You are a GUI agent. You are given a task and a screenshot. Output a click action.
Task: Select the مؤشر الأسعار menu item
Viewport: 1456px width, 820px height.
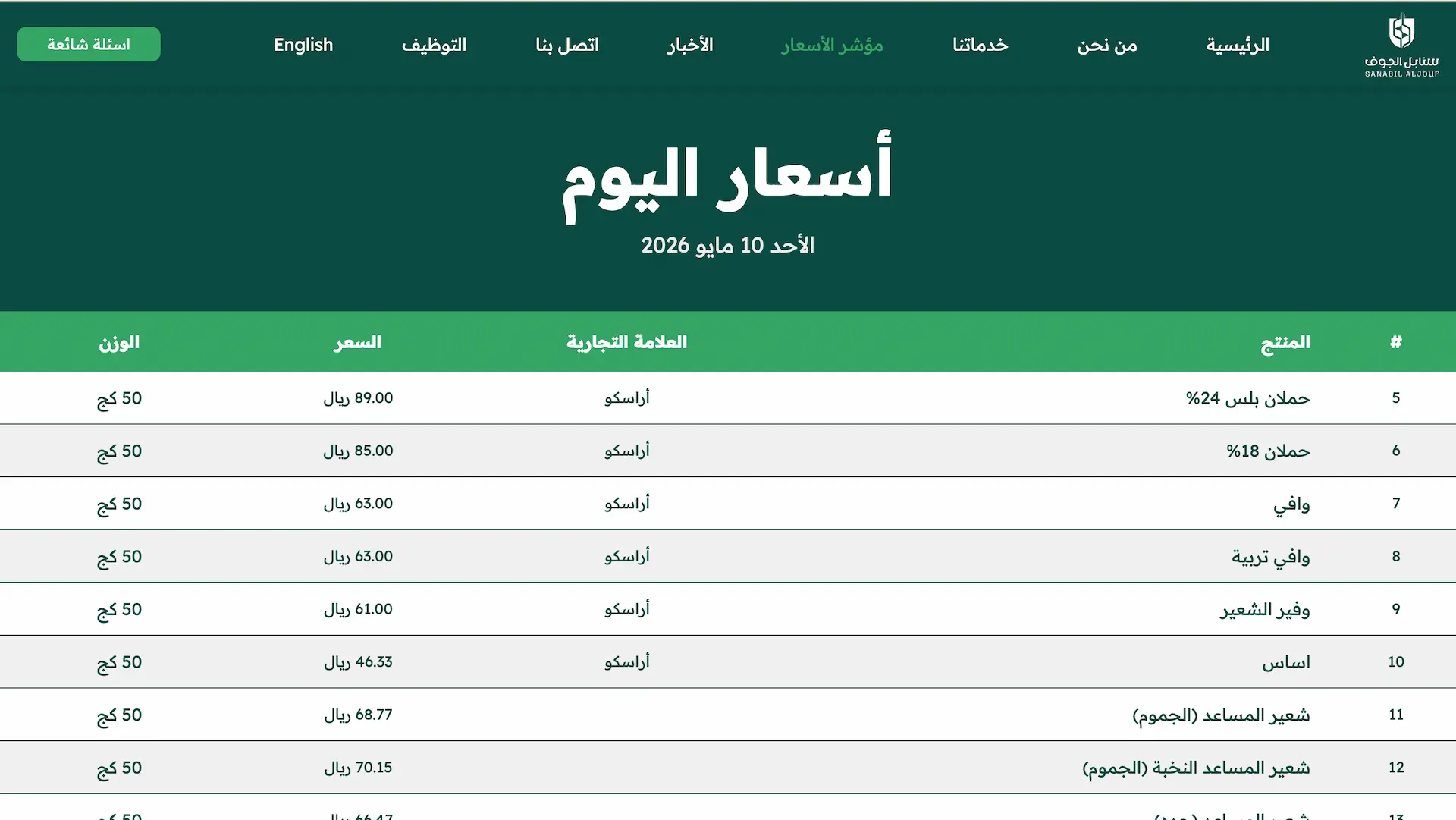[x=833, y=45]
